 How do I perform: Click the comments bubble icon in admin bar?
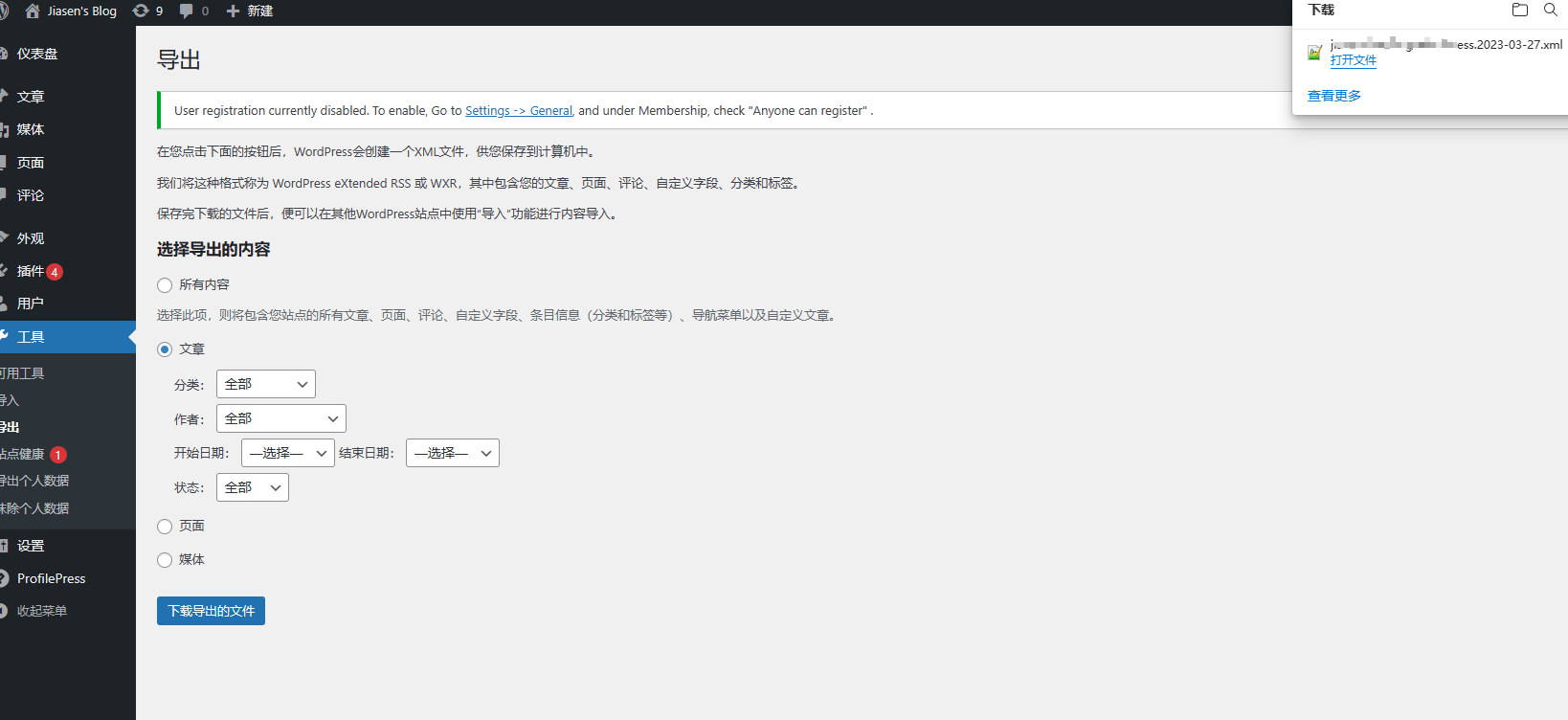point(187,11)
